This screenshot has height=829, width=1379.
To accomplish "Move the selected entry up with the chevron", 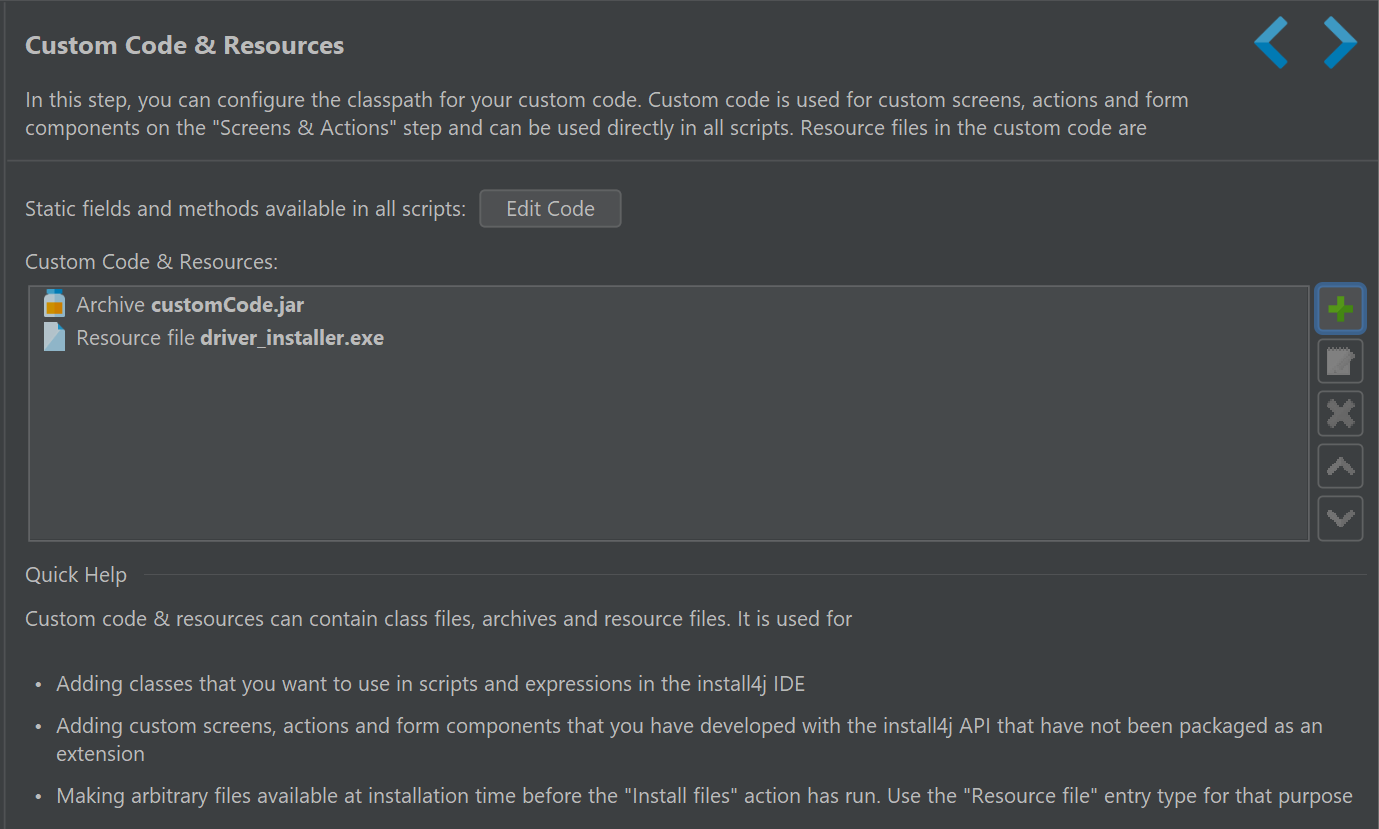I will [x=1340, y=466].
